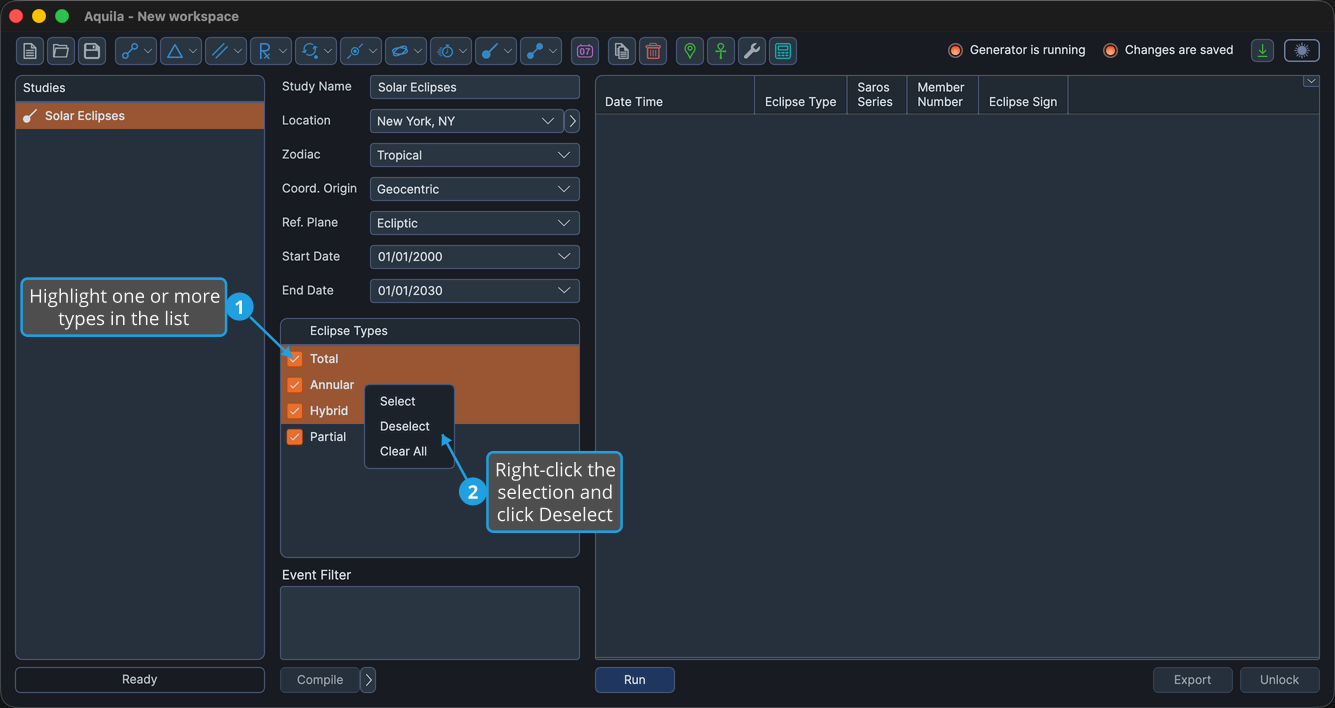Open the Coord. Origin dropdown showing Geocentric
1335x708 pixels.
474,189
